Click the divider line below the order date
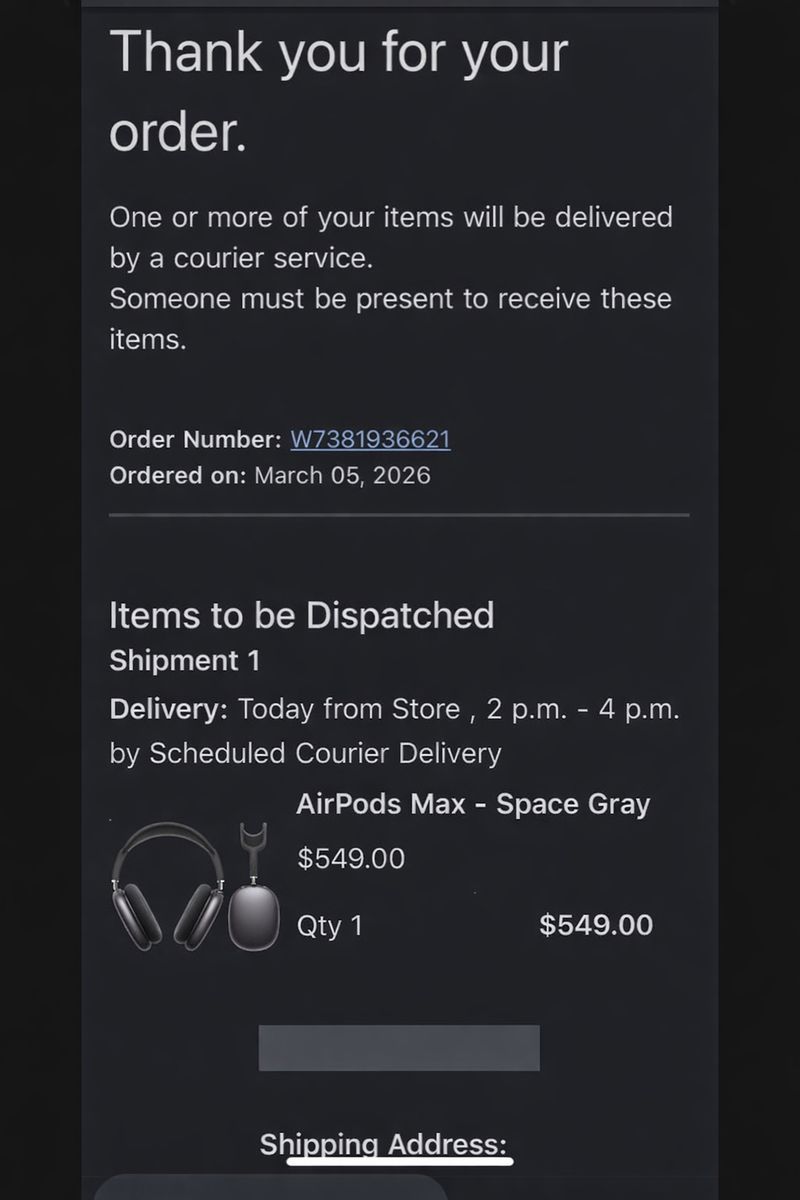 (399, 515)
